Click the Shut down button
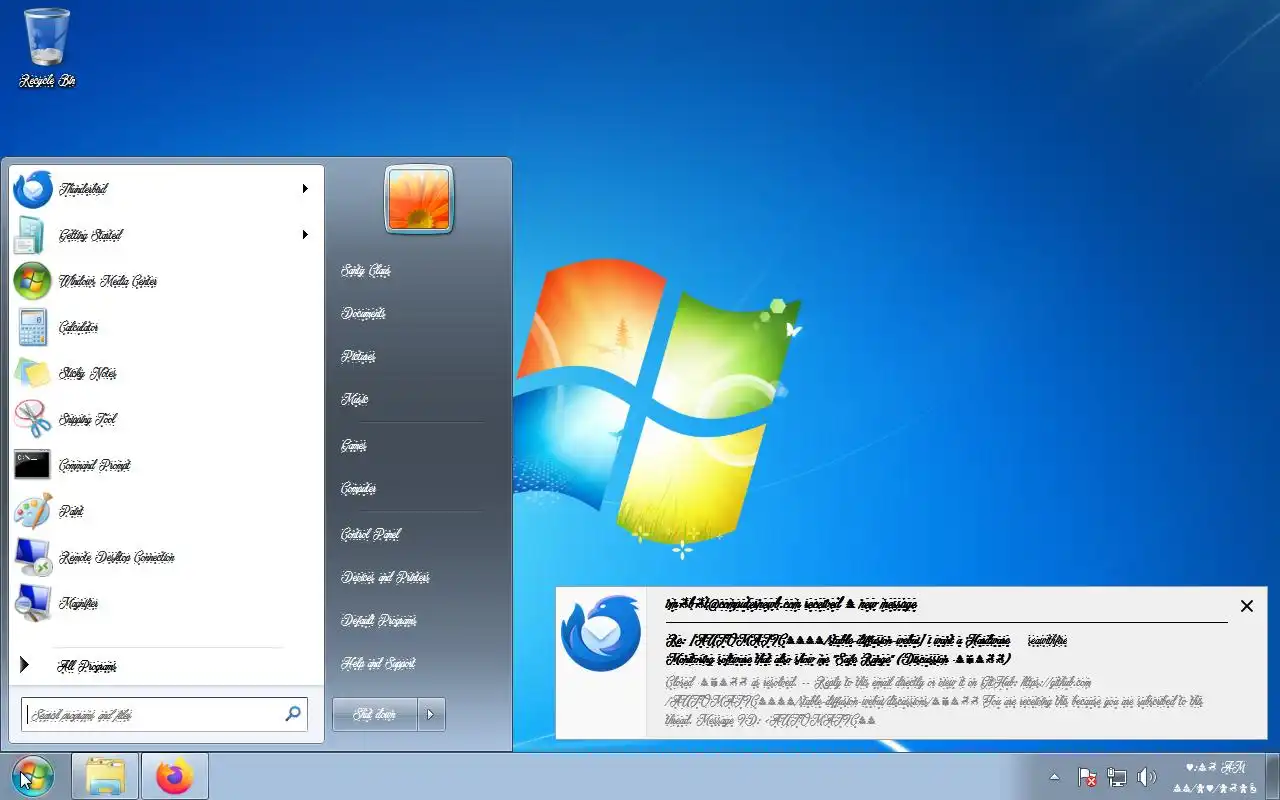The height and width of the screenshot is (800, 1280). click(x=375, y=715)
